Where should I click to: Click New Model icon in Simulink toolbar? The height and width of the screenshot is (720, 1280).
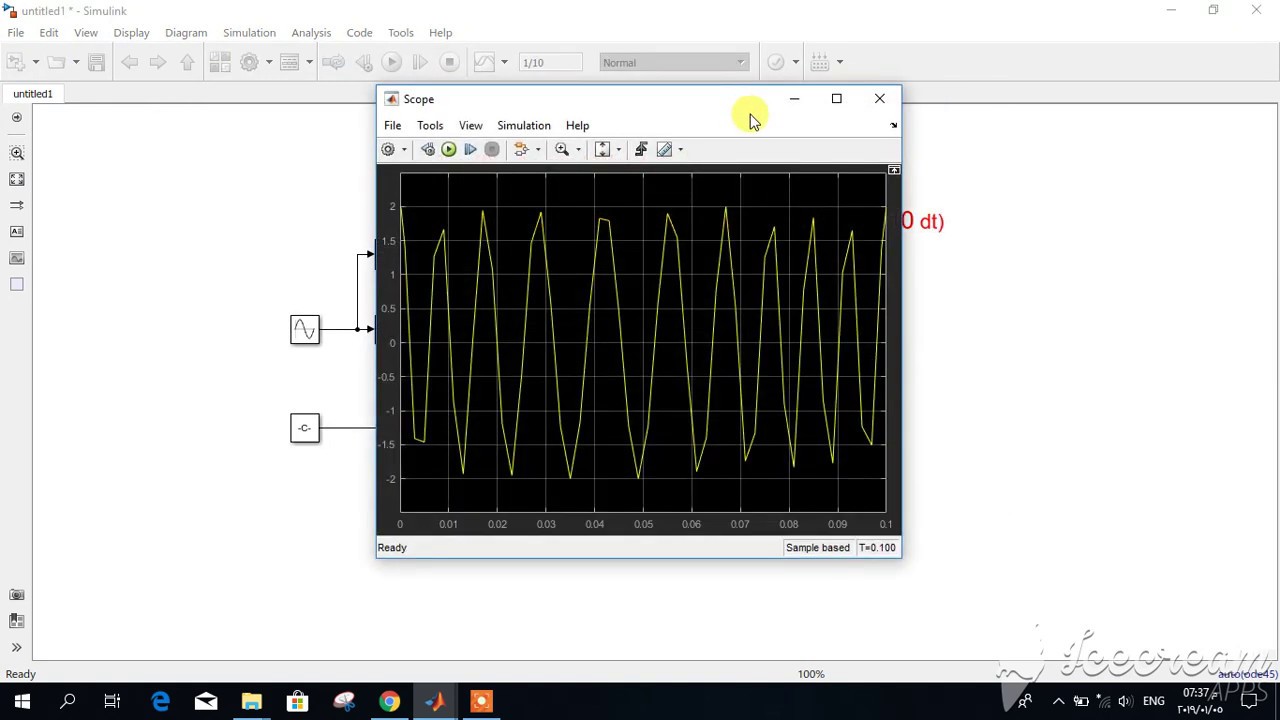(16, 62)
